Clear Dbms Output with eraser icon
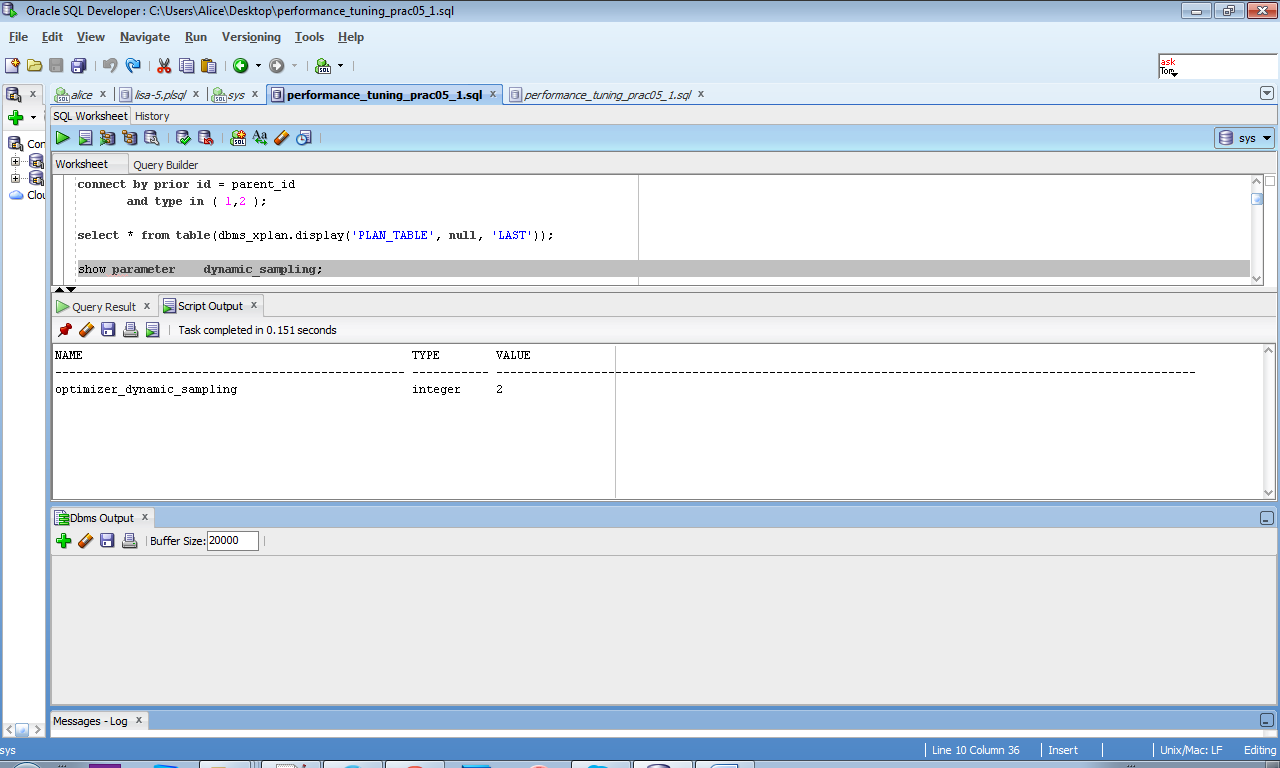The image size is (1280, 768). 86,541
